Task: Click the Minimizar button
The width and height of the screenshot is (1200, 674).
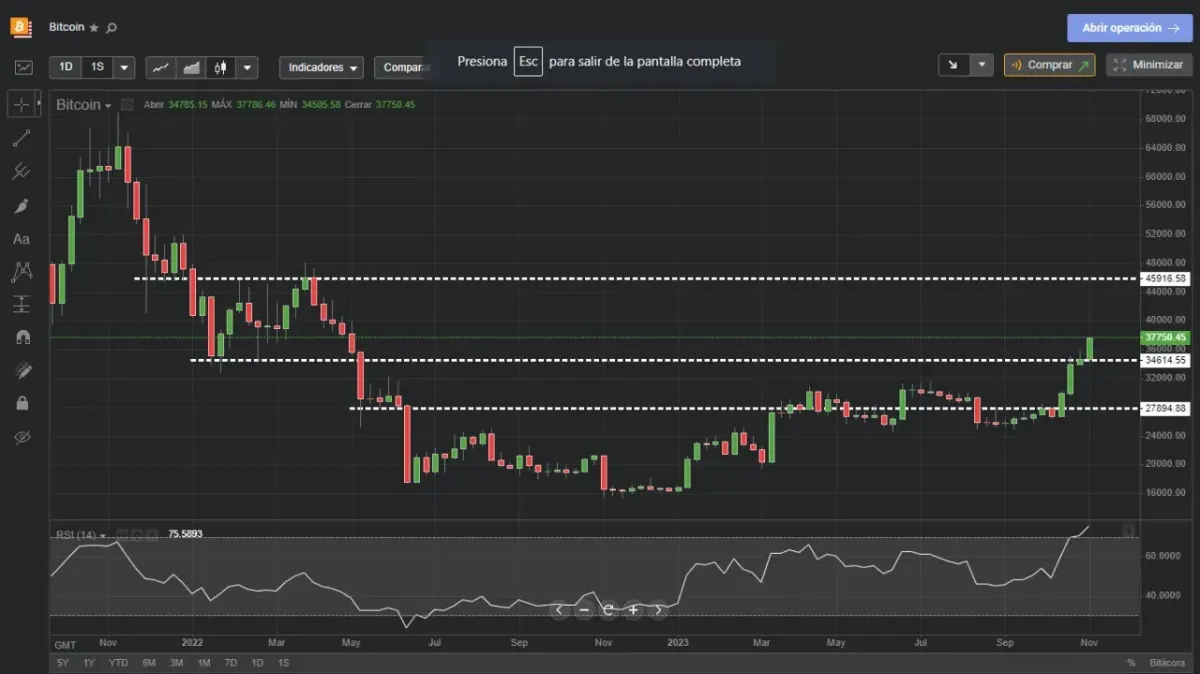Action: [1149, 65]
